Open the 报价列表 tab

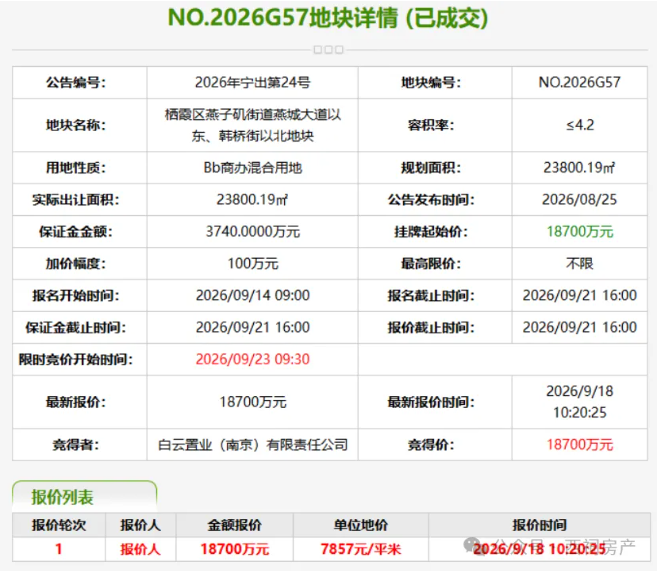84,497
